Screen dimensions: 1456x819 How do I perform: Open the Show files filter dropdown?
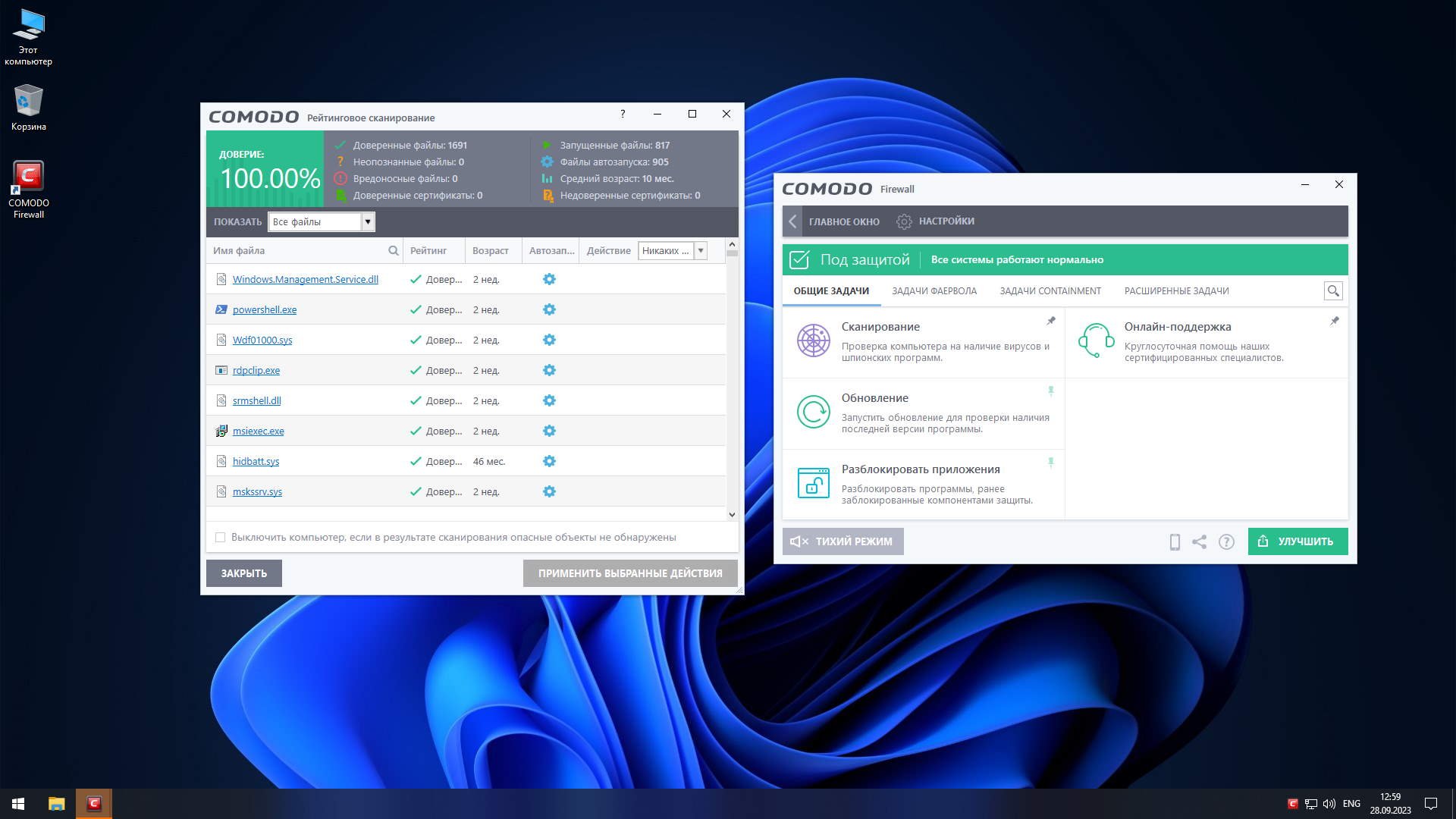click(x=368, y=221)
